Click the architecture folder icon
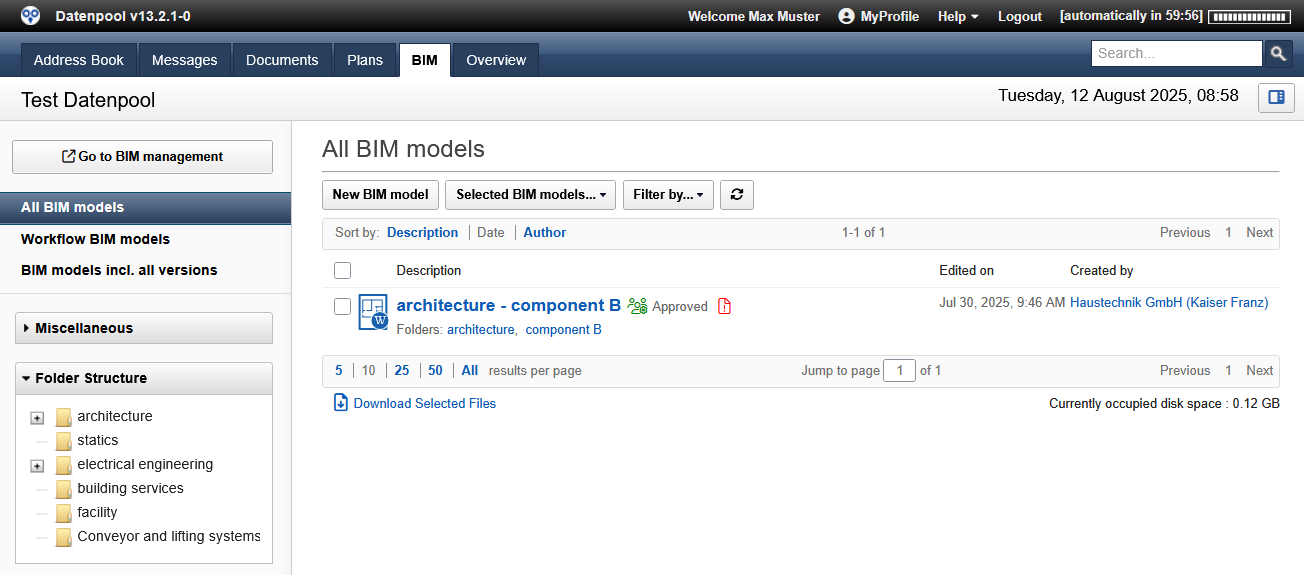The height and width of the screenshot is (575, 1304). click(x=64, y=417)
